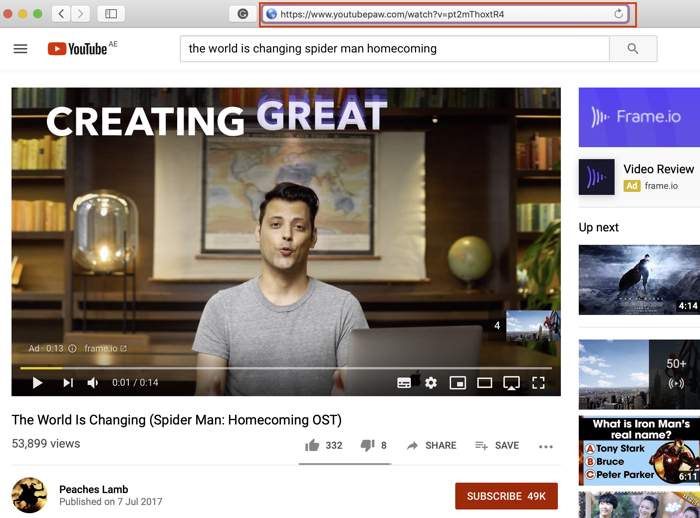The width and height of the screenshot is (700, 518).
Task: Toggle the Safari sidebar button
Action: 111,14
